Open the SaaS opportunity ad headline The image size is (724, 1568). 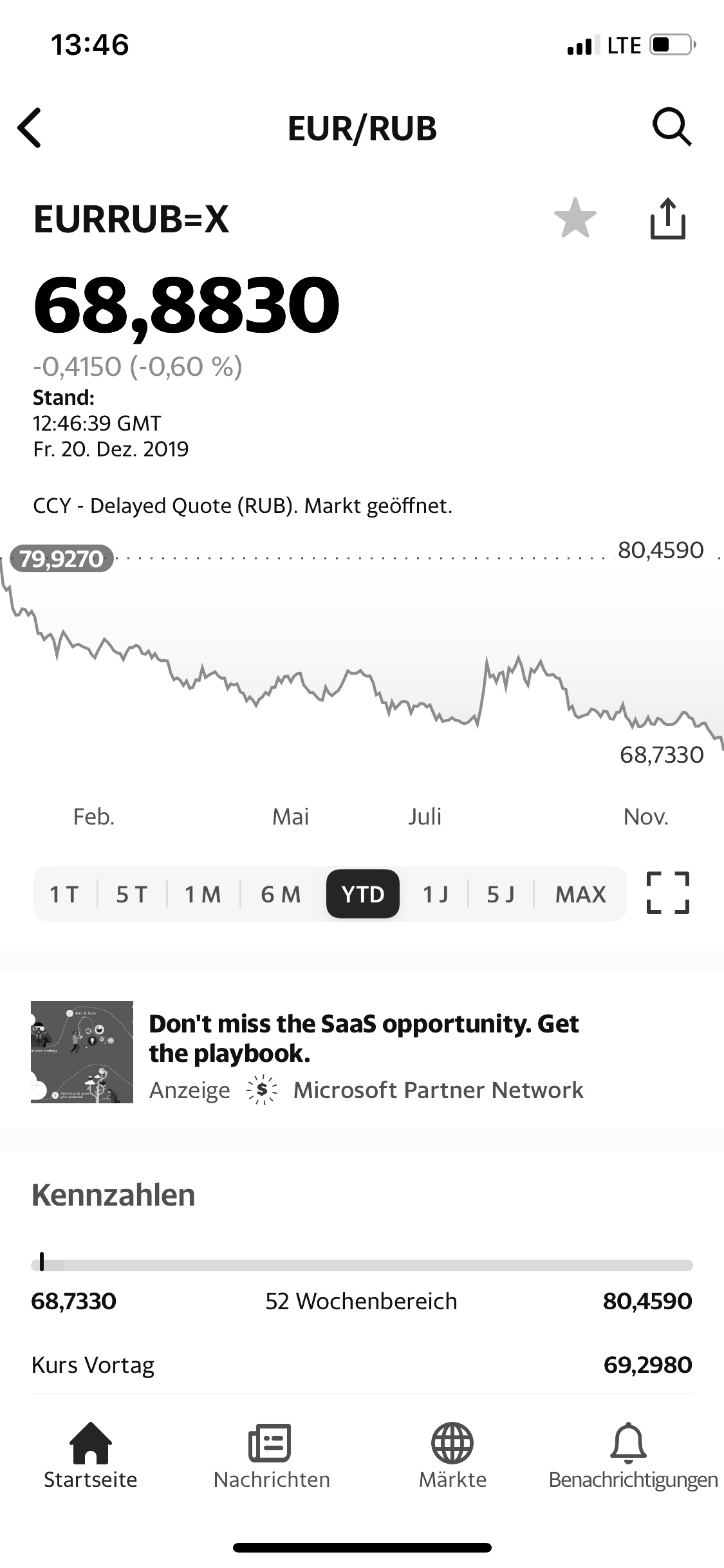tap(364, 1038)
